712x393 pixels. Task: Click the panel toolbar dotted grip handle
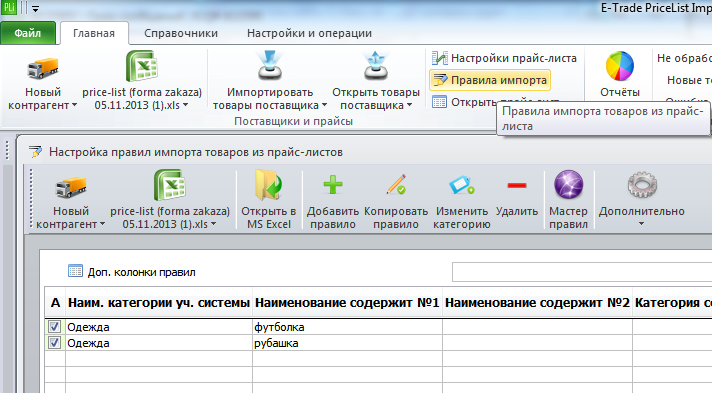click(31, 198)
